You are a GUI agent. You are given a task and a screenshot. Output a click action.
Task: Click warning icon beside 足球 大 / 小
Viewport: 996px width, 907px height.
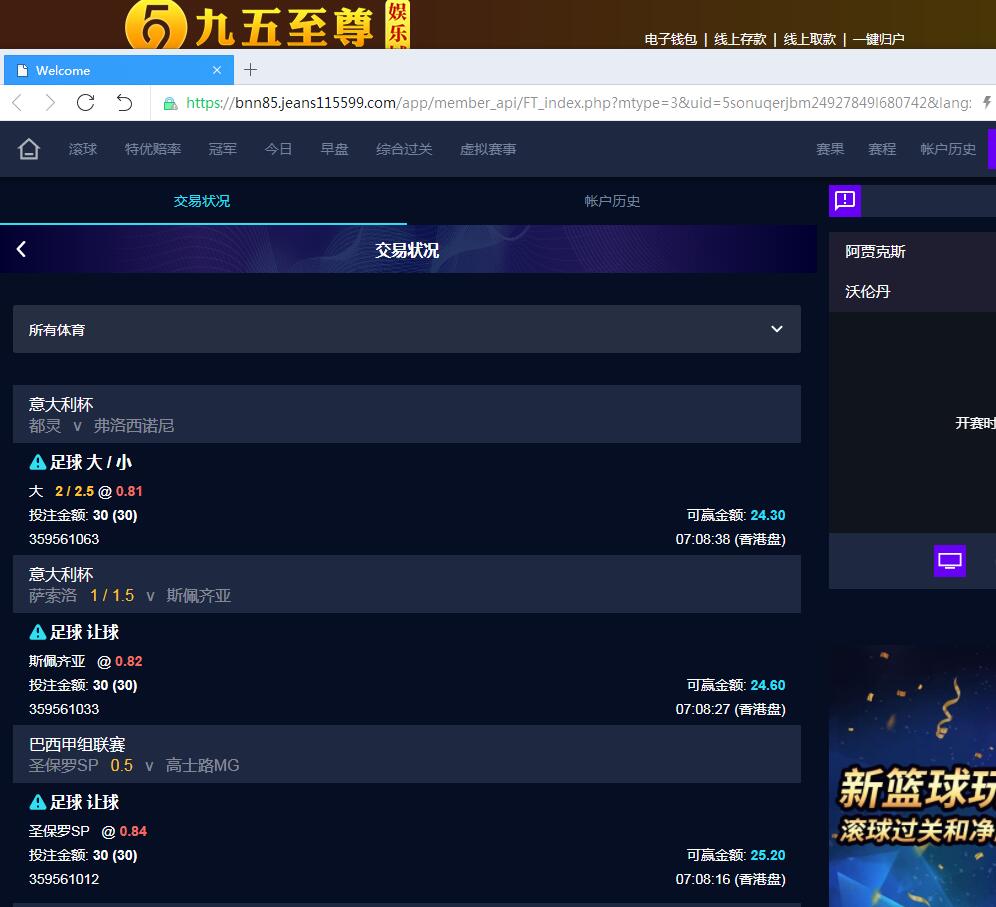pos(37,462)
